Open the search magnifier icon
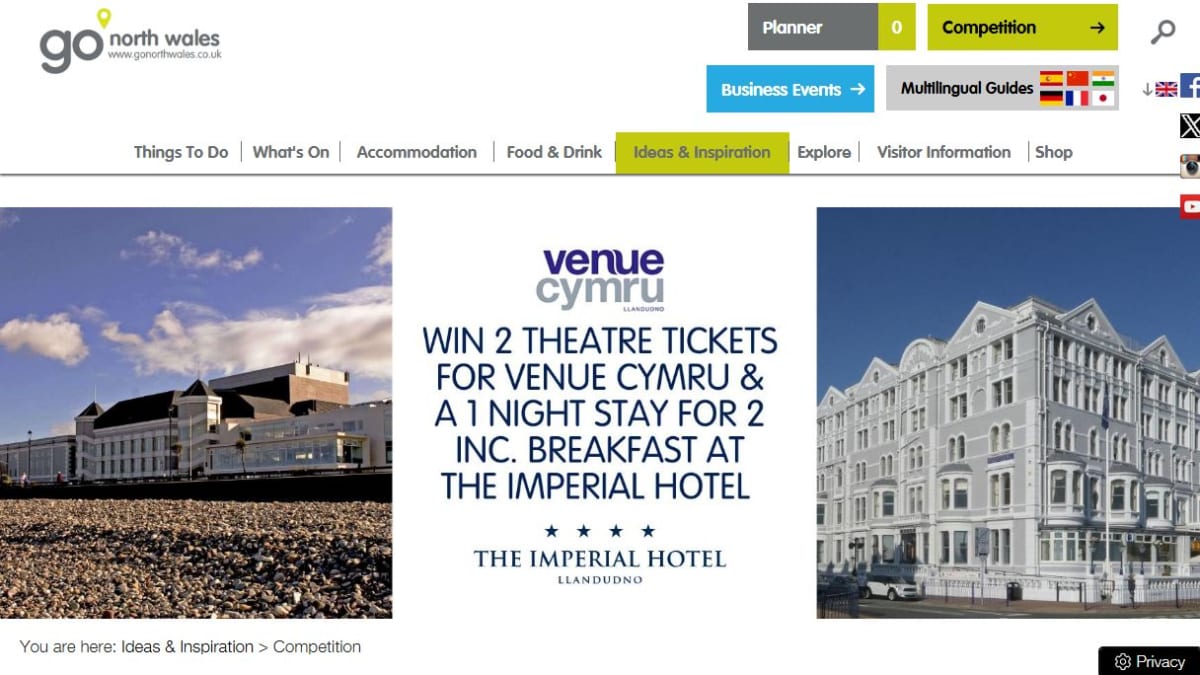 (x=1162, y=32)
